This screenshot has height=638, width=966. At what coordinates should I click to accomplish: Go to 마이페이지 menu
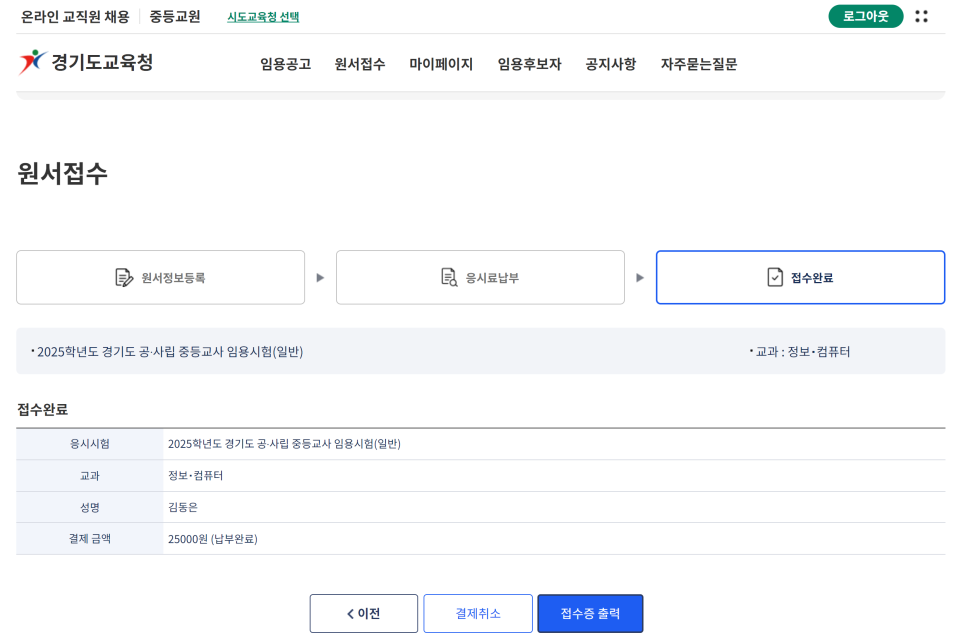click(x=441, y=64)
